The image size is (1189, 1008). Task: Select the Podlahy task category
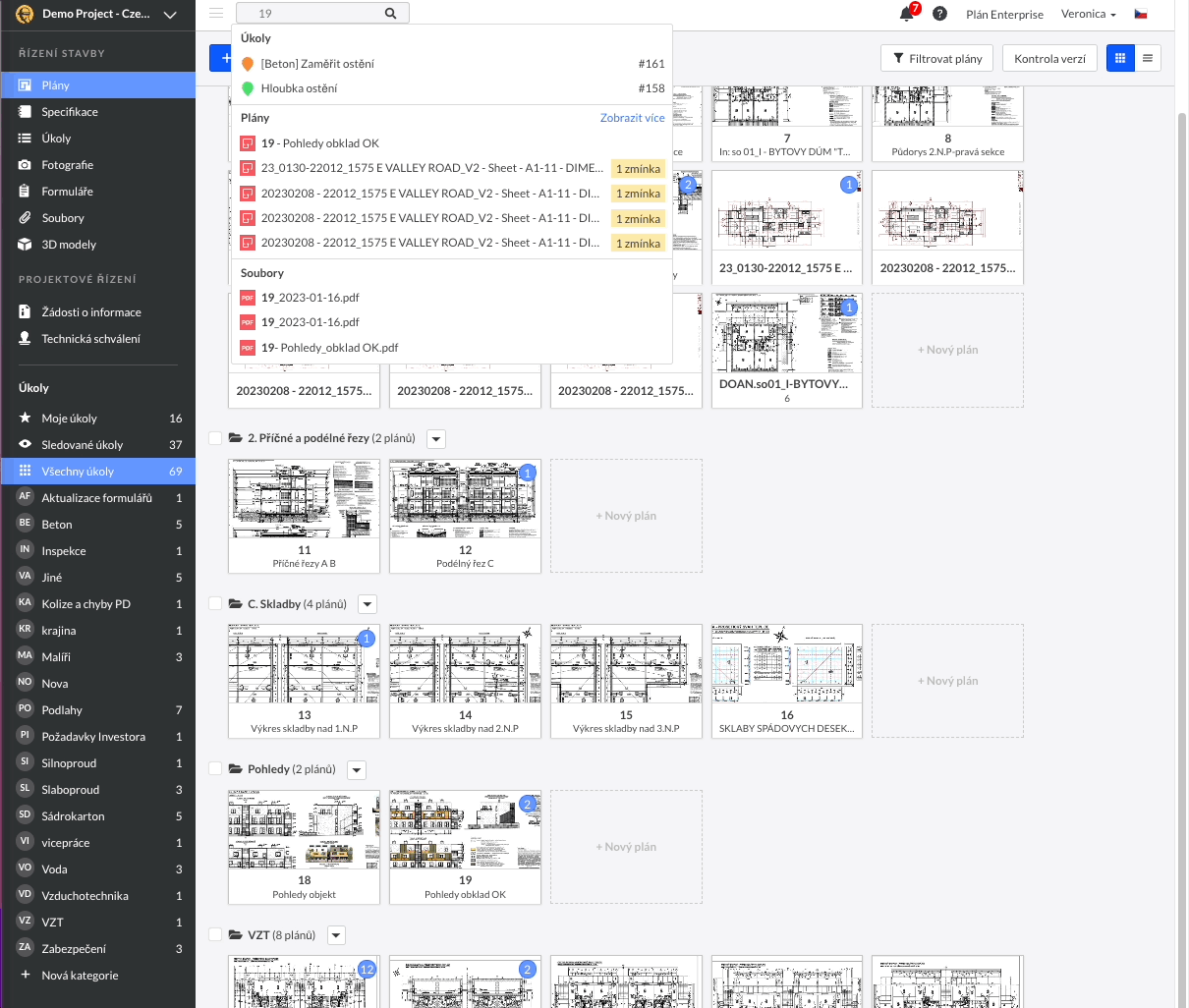pyautogui.click(x=97, y=710)
